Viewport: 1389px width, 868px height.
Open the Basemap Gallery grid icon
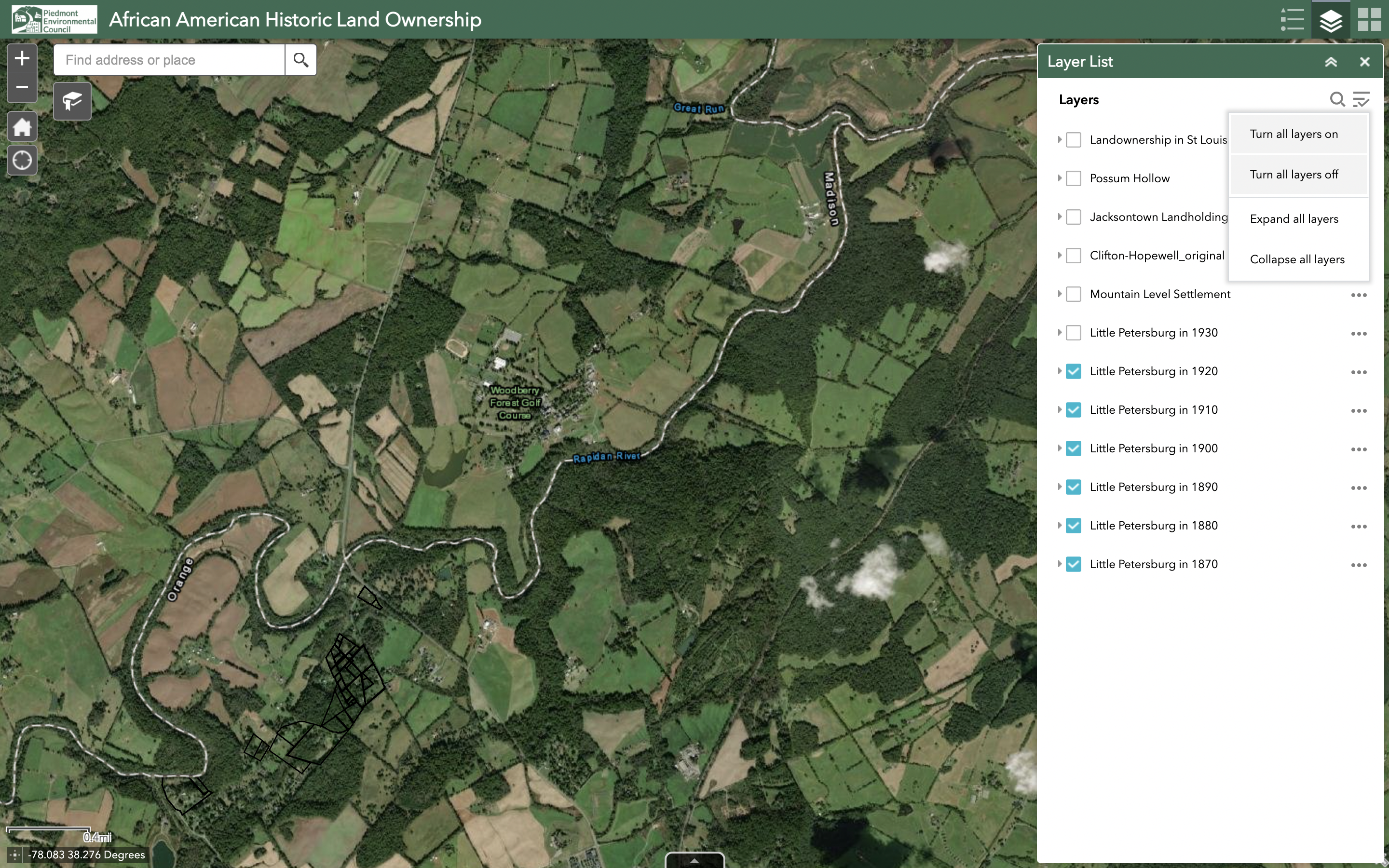click(1369, 19)
